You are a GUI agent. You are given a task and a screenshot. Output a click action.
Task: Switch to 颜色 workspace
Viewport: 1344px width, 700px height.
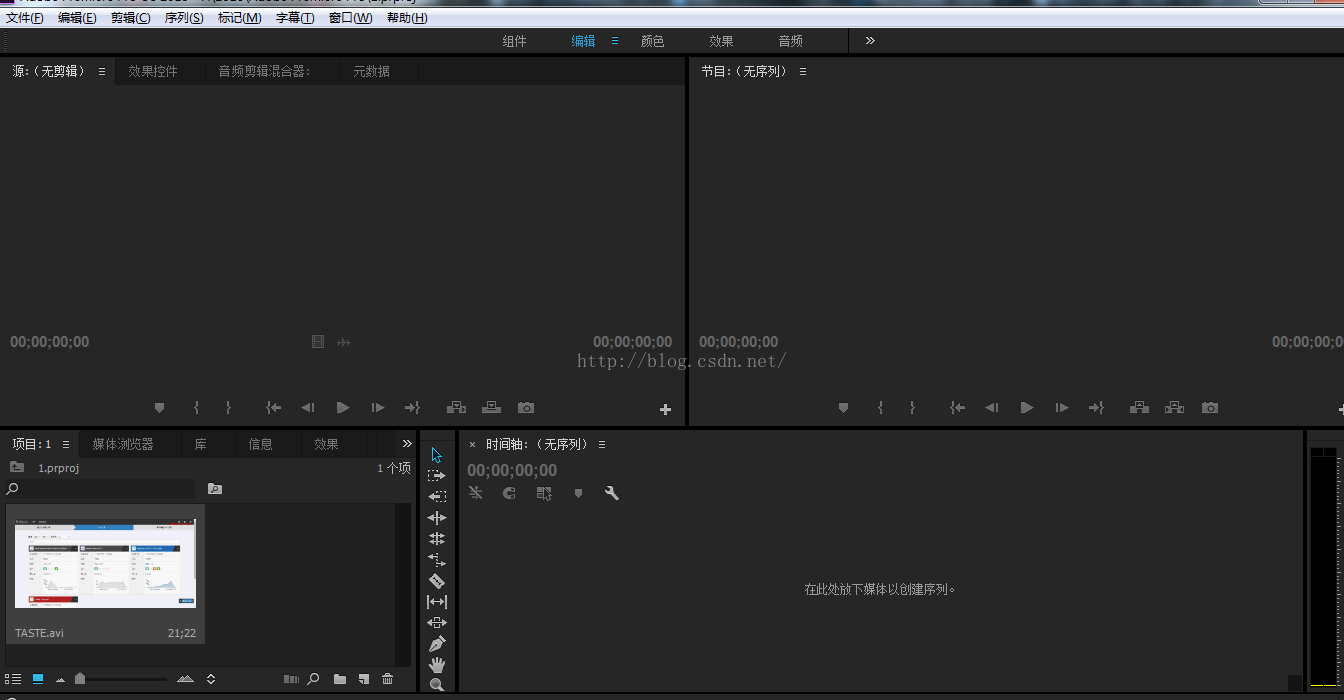(652, 41)
